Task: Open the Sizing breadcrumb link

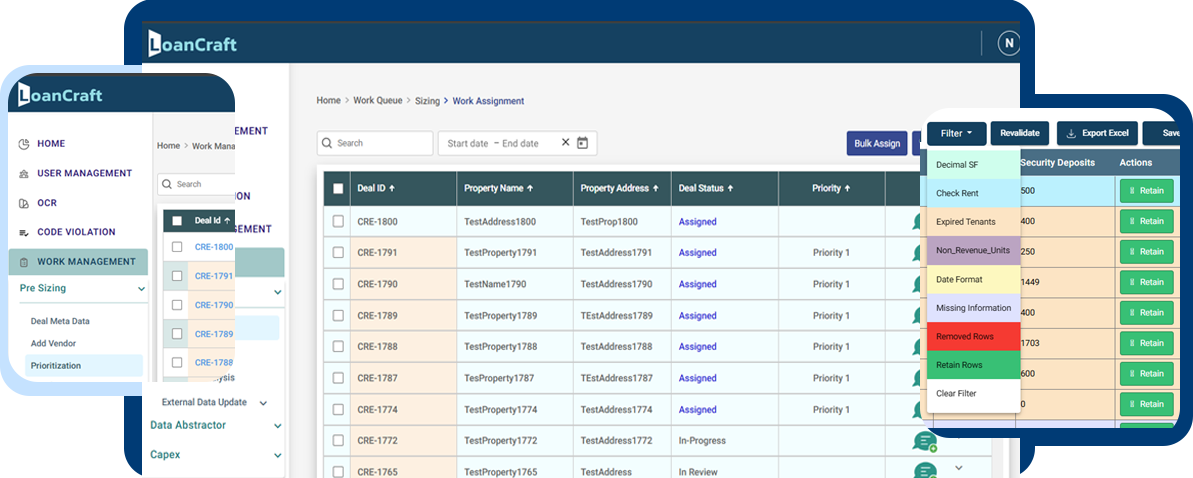Action: (428, 100)
